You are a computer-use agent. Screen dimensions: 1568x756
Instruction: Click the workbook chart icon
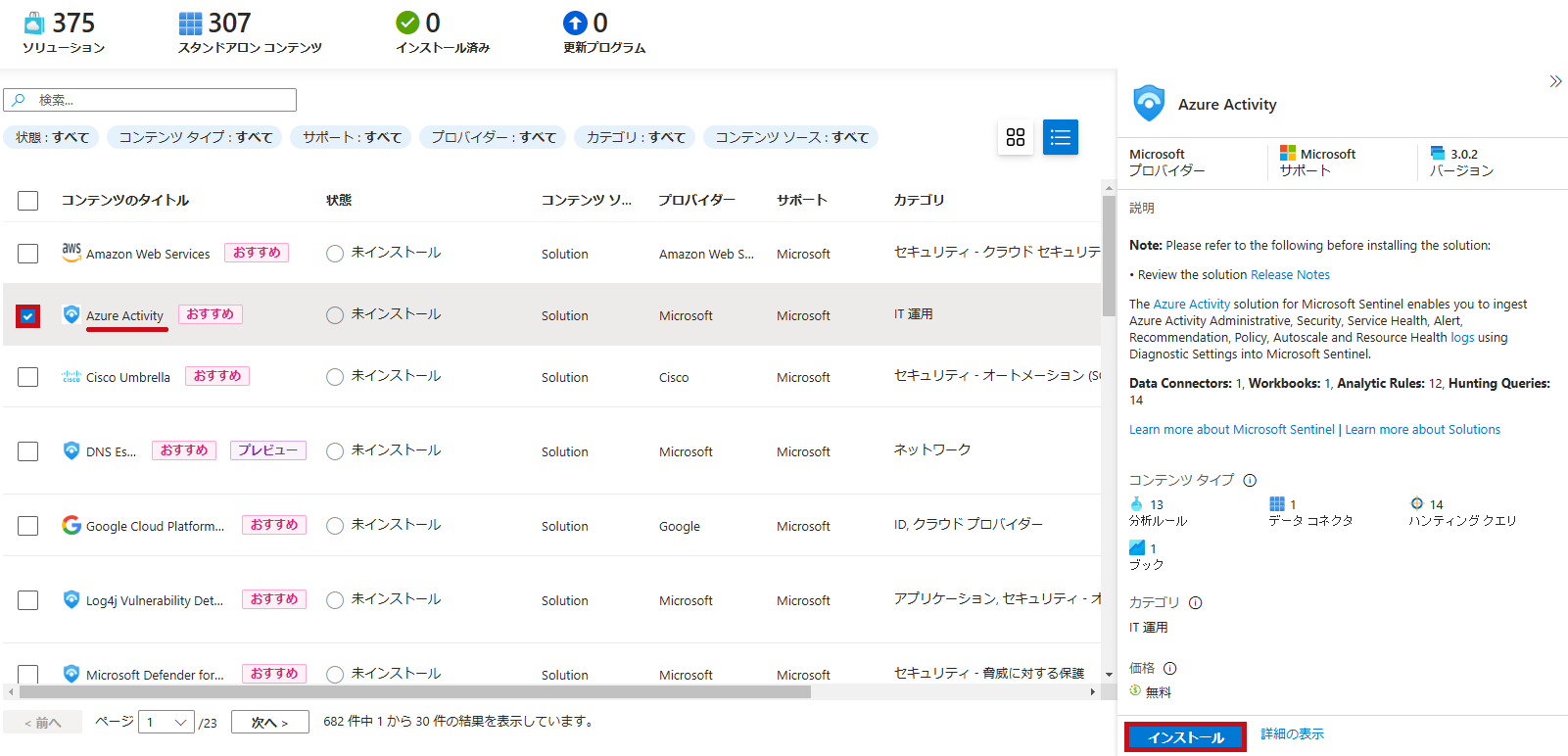(x=1136, y=547)
